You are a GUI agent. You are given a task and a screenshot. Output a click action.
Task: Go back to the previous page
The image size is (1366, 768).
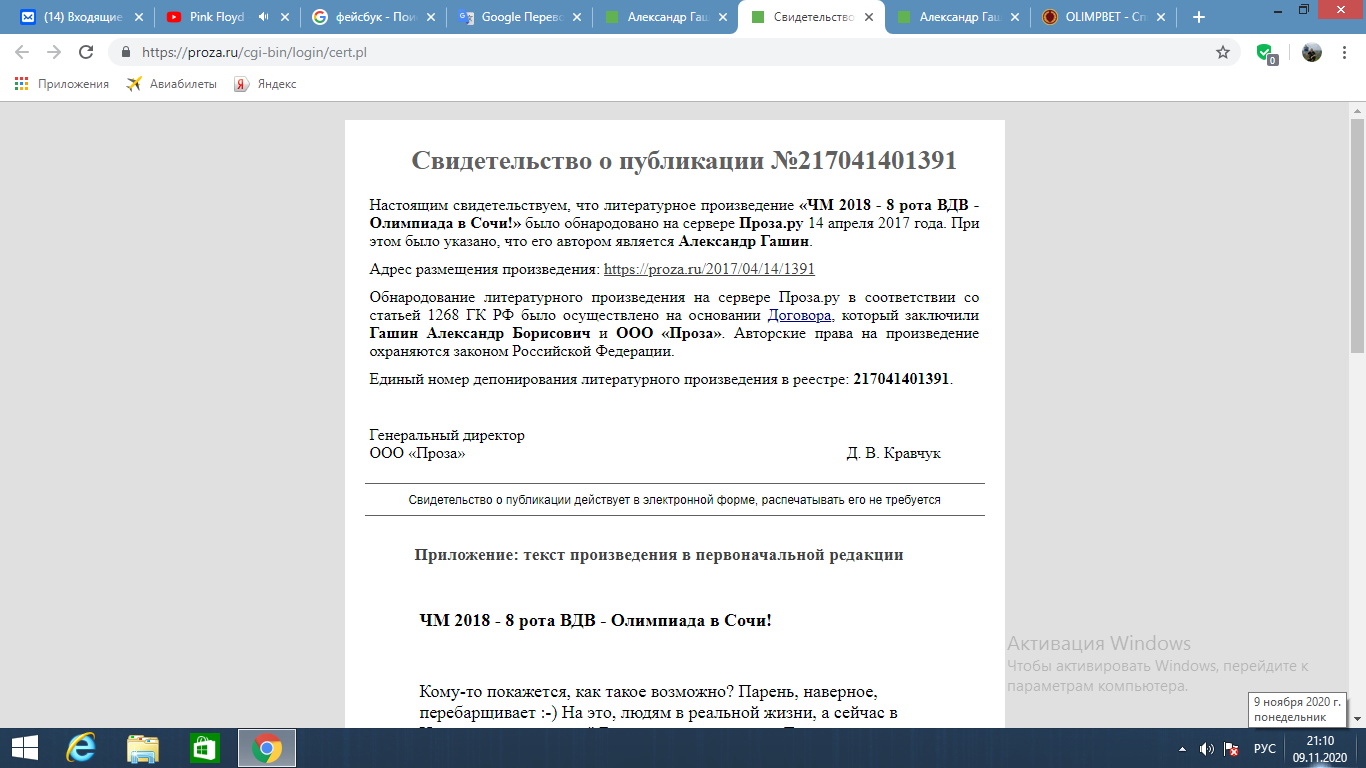pyautogui.click(x=22, y=52)
